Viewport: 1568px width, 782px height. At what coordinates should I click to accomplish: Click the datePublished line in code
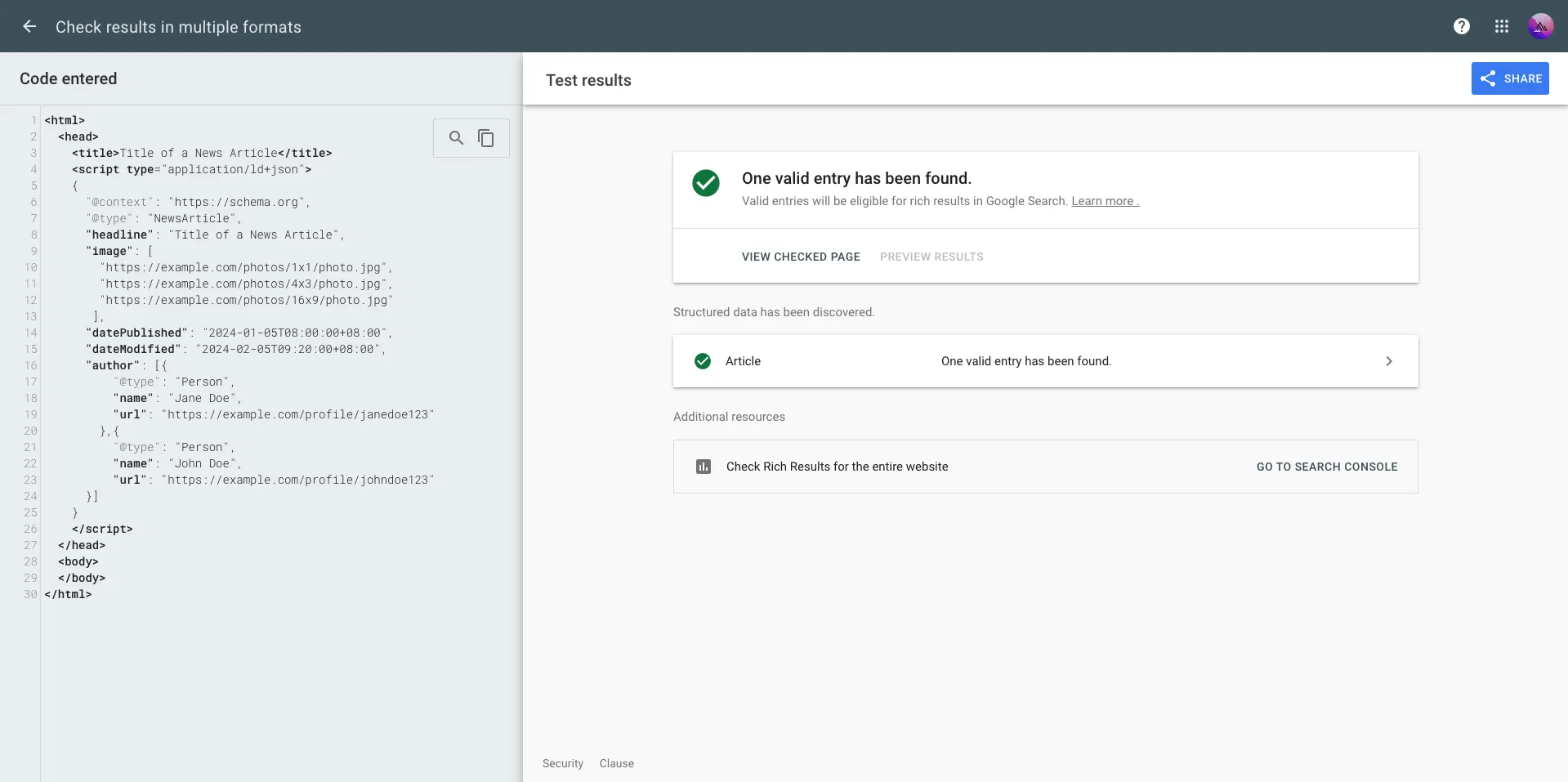pos(237,333)
